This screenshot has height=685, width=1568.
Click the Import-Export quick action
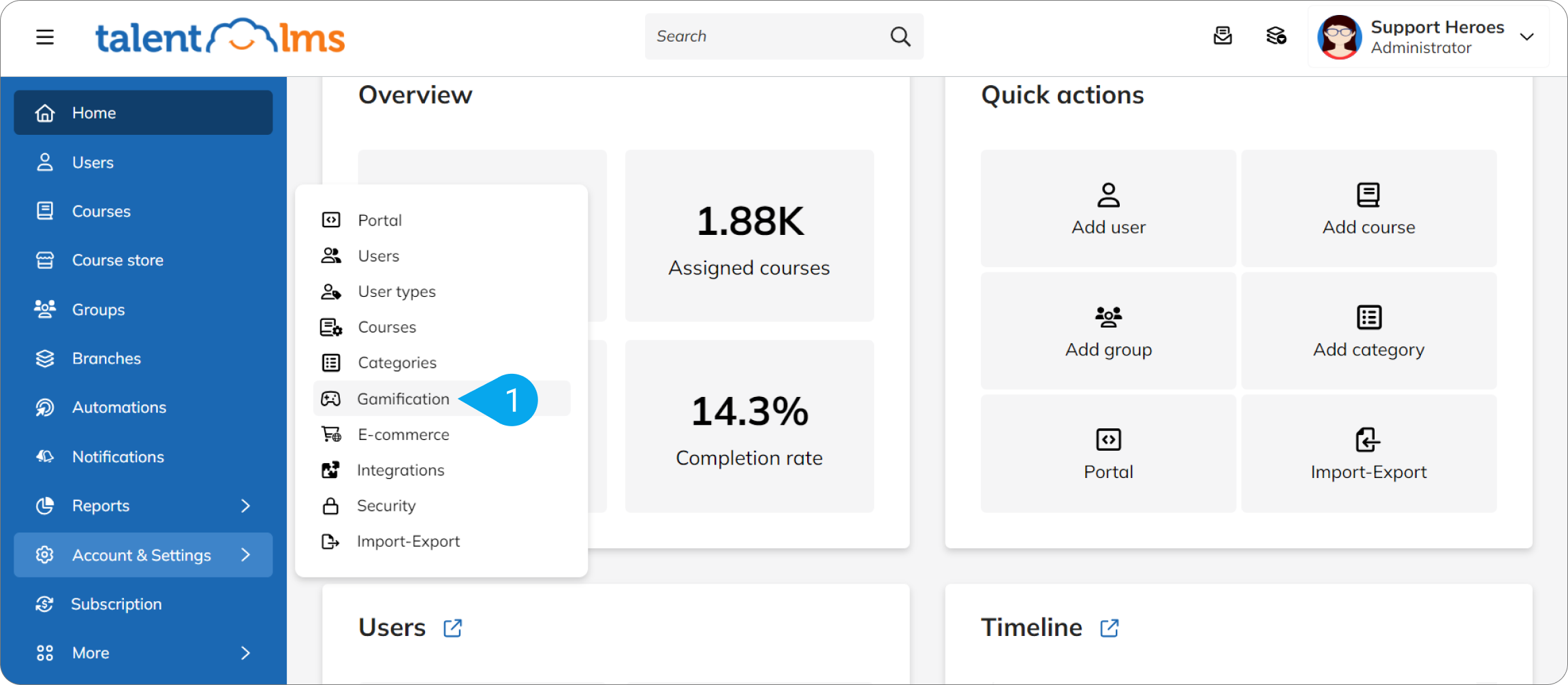coord(1369,453)
